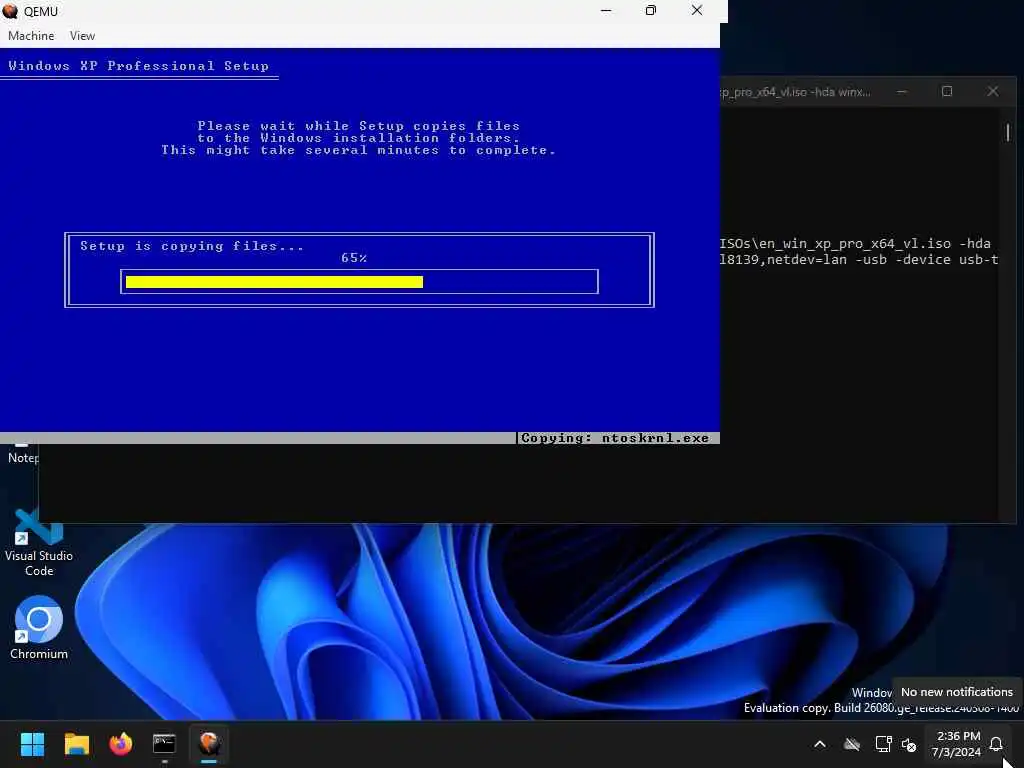The width and height of the screenshot is (1024, 768).
Task: Close the terminal window behind QEMU
Action: coord(993,91)
